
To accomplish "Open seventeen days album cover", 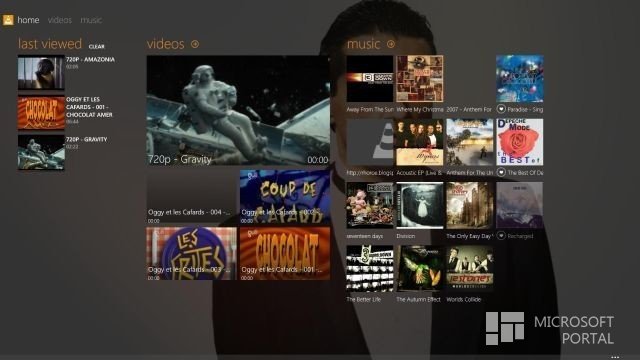I will tap(370, 205).
